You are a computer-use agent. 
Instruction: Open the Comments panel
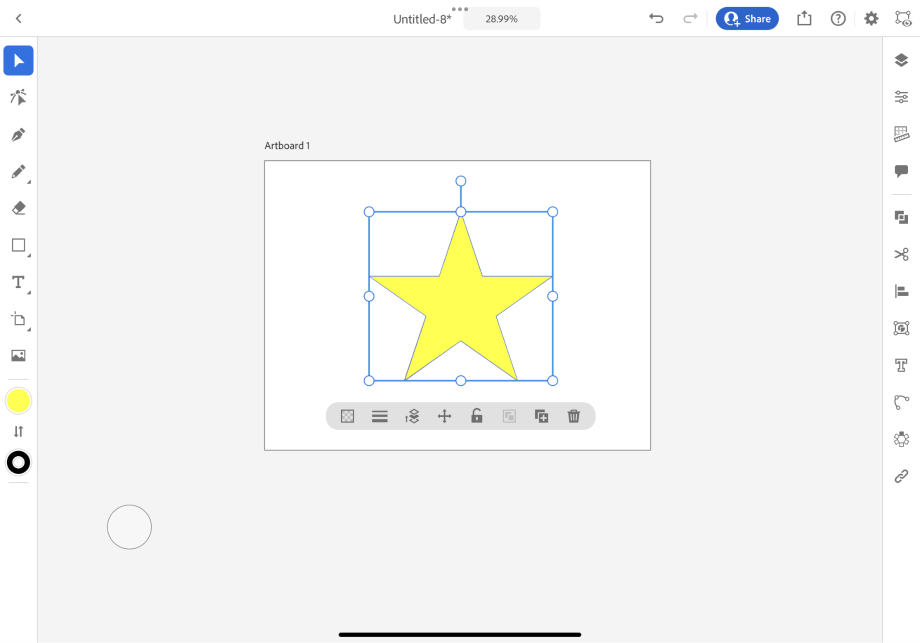coord(901,171)
